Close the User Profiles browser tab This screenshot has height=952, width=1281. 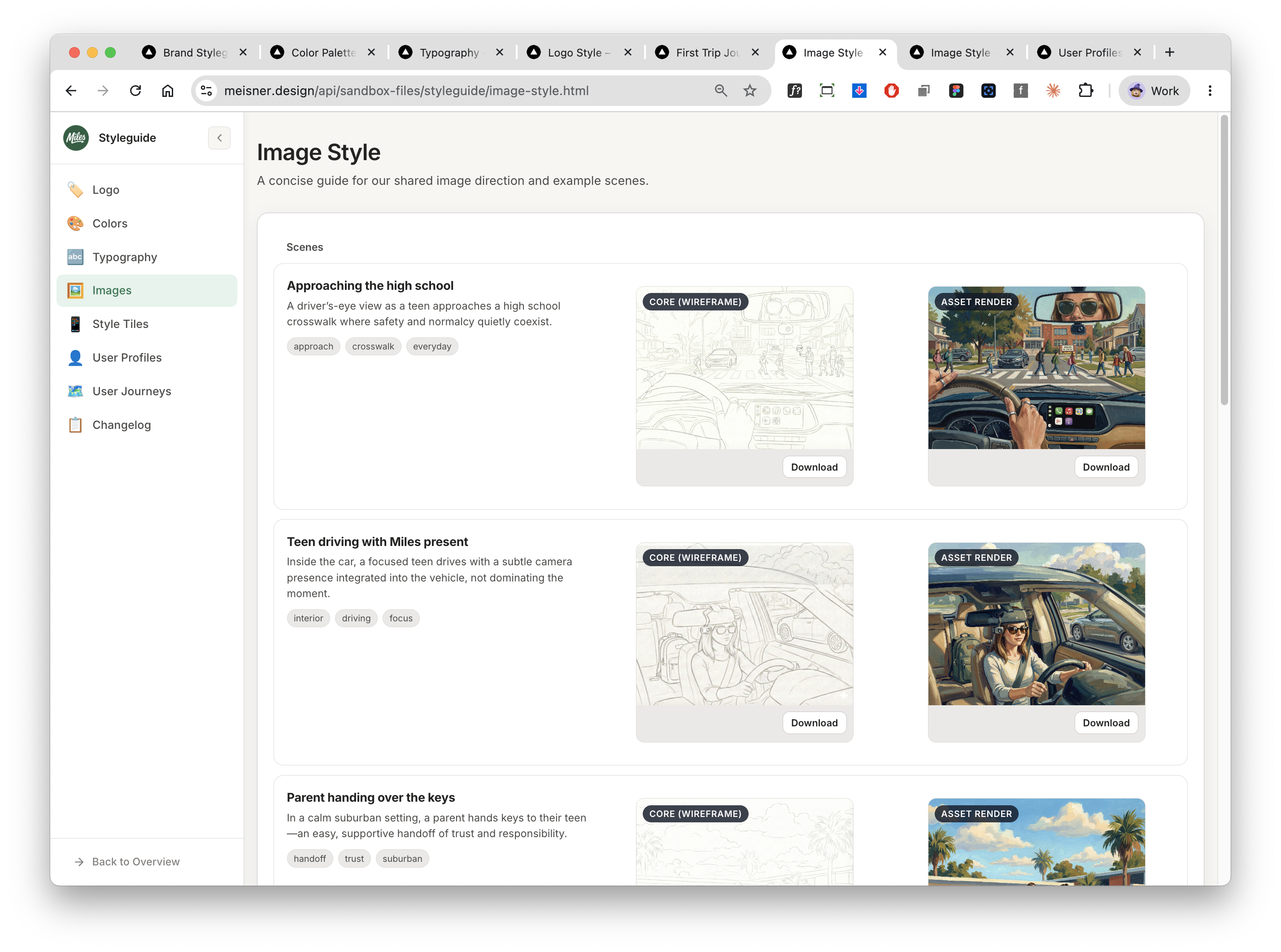pos(1137,52)
